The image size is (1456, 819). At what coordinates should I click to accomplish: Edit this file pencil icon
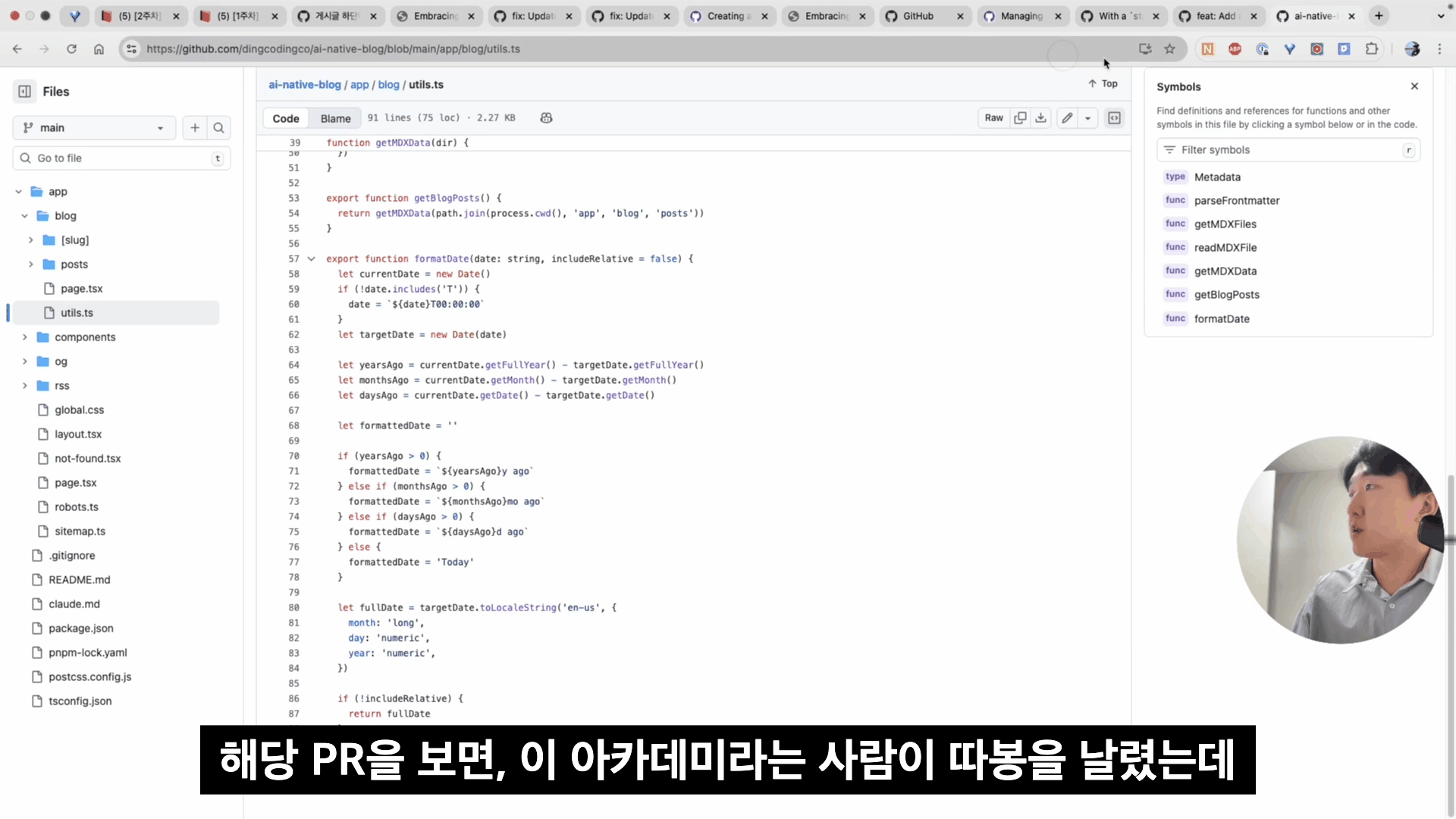[x=1067, y=118]
